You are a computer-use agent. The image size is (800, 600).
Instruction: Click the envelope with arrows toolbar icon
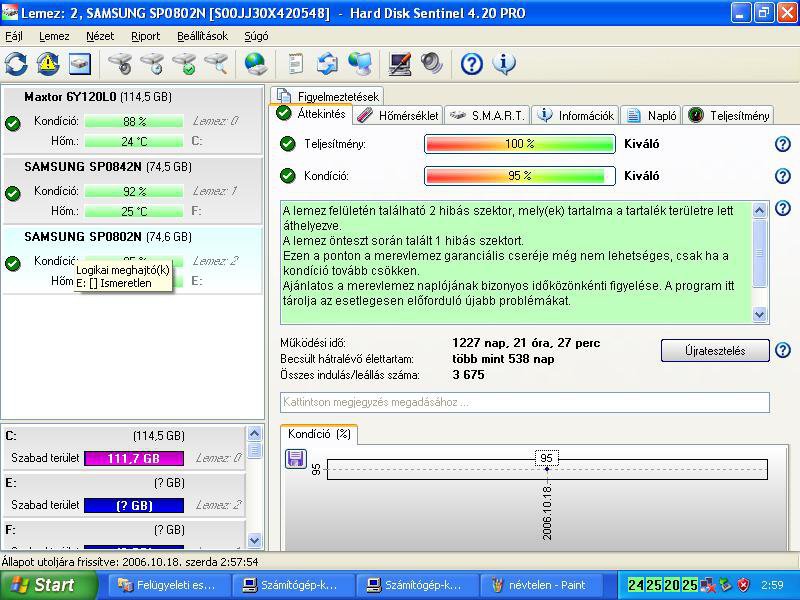click(327, 64)
